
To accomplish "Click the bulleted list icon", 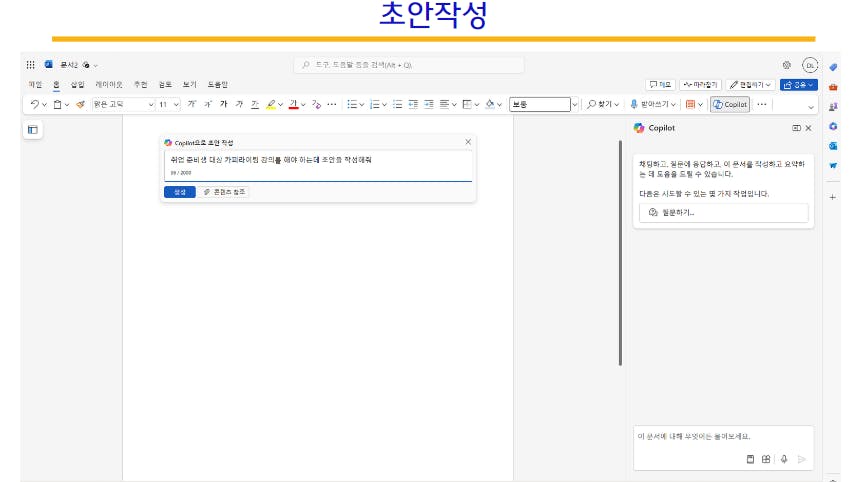I will click(x=351, y=104).
